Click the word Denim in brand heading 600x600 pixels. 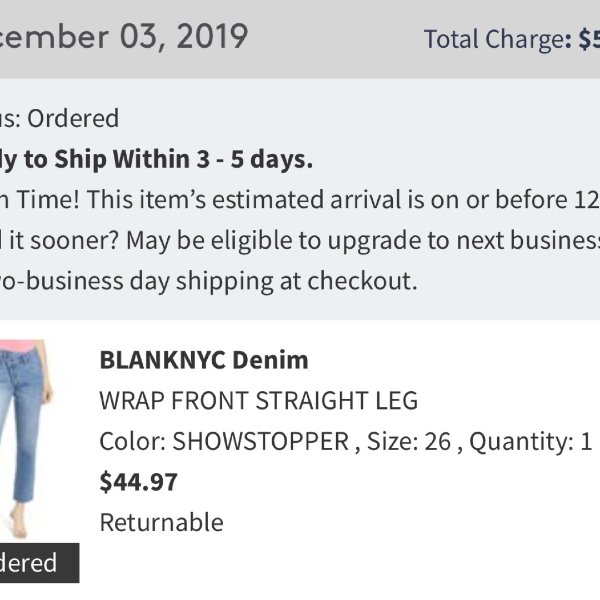point(270,360)
